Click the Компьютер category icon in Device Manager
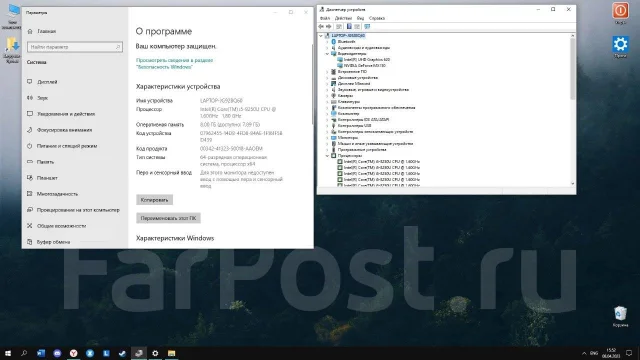 coord(333,113)
